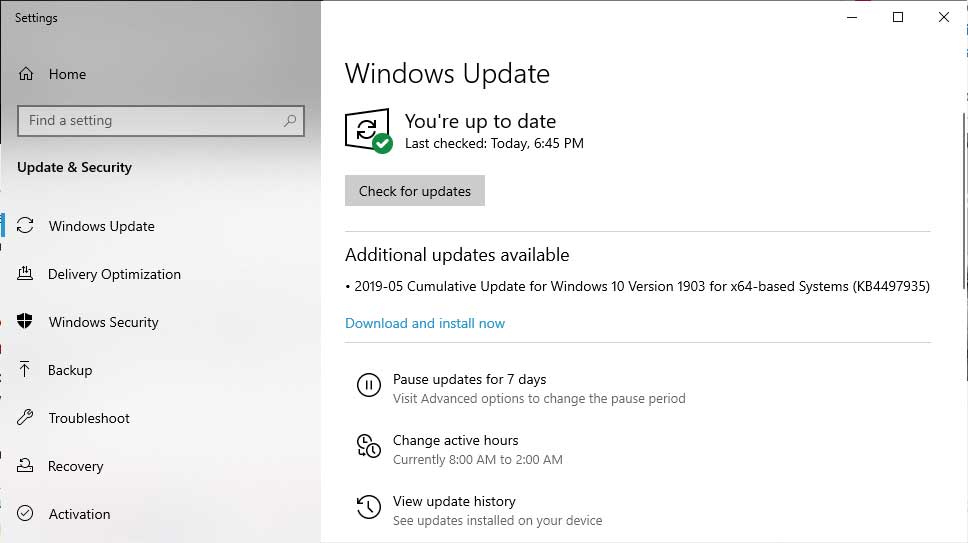Click Download and install now link
968x543 pixels.
425,323
